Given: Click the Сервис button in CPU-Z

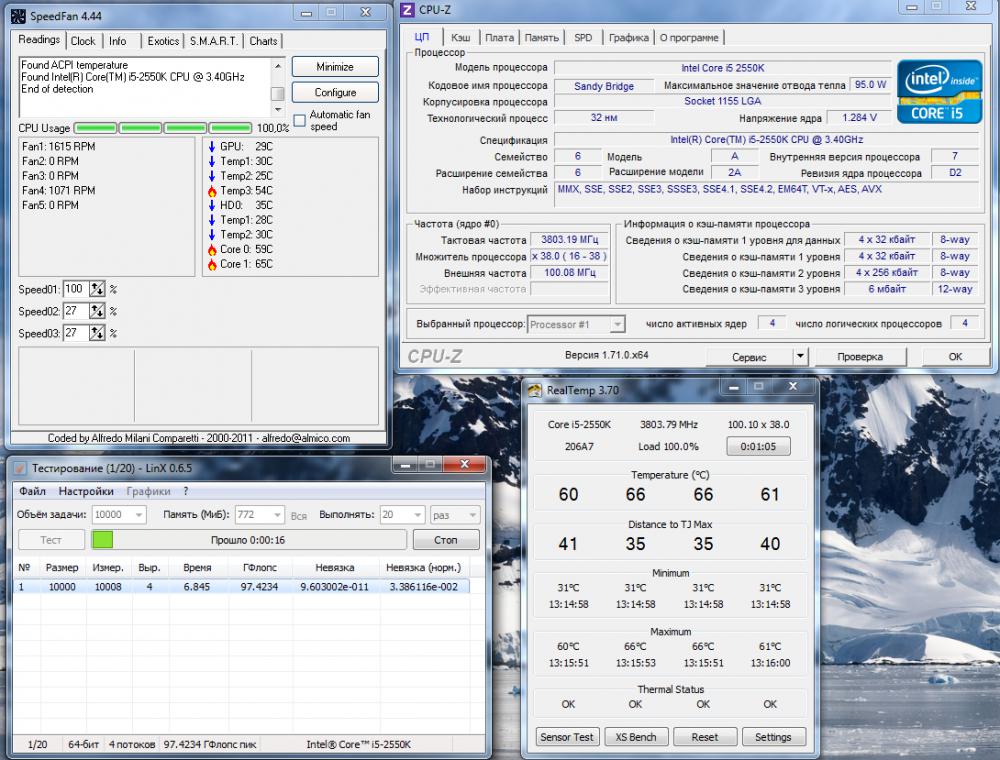Looking at the screenshot, I should (749, 356).
